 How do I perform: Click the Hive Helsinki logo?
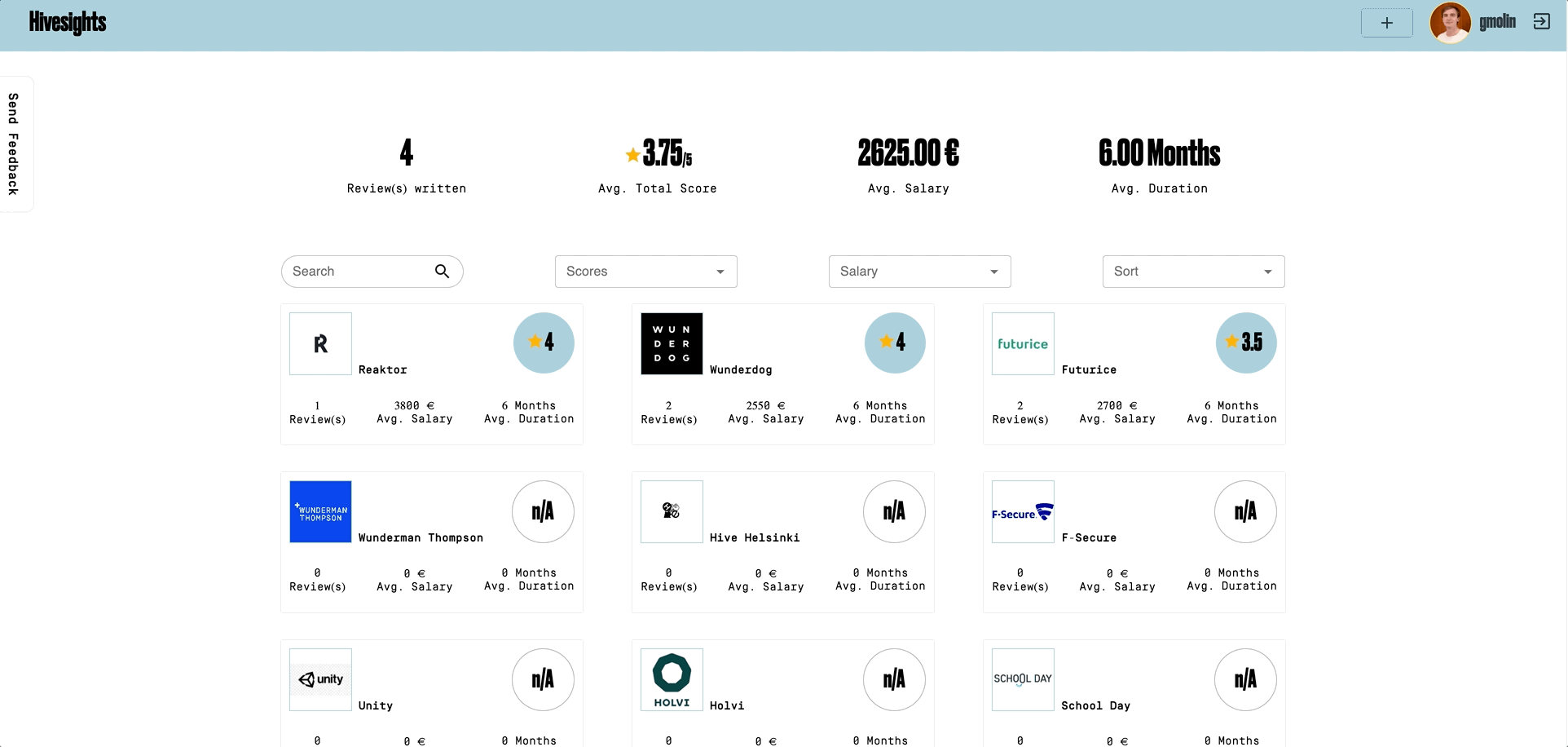pyautogui.click(x=672, y=512)
